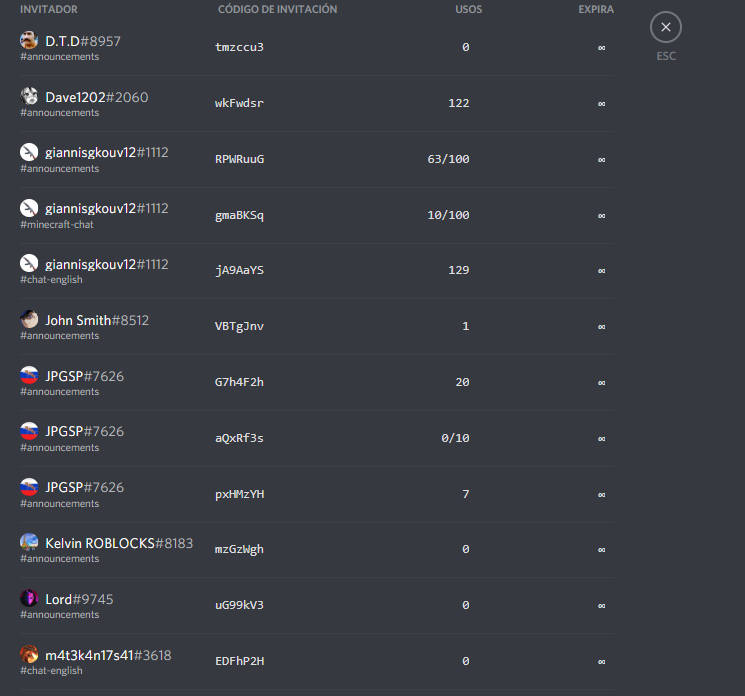Click Kelvin ROBLOCKS#8183 avatar
Viewport: 745px width, 696px height.
[x=29, y=542]
